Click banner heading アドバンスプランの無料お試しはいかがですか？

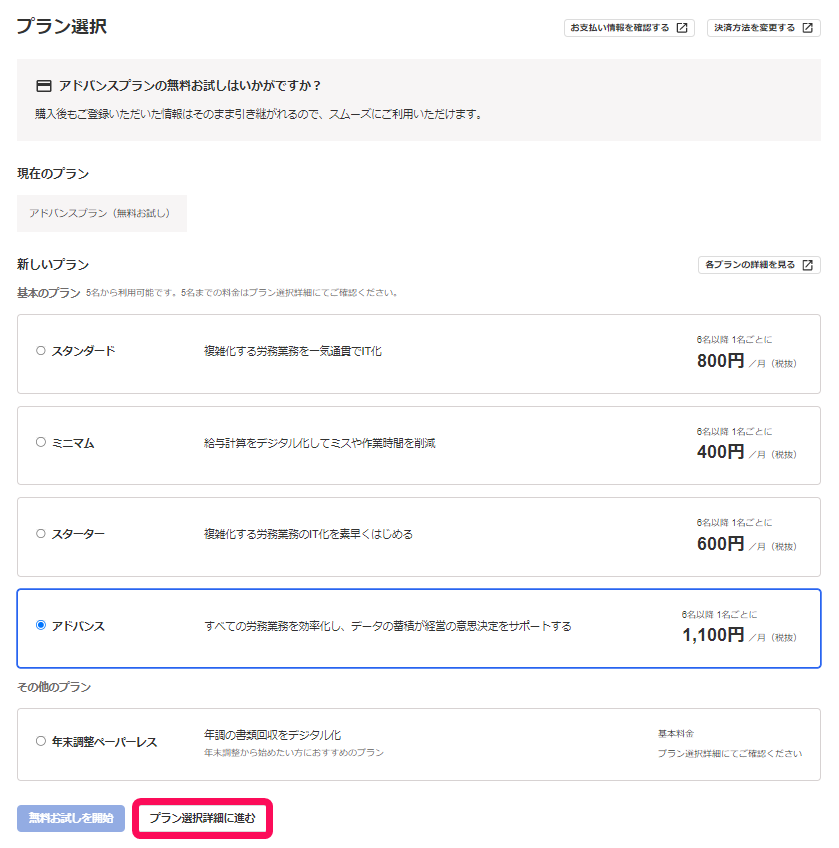pos(190,85)
